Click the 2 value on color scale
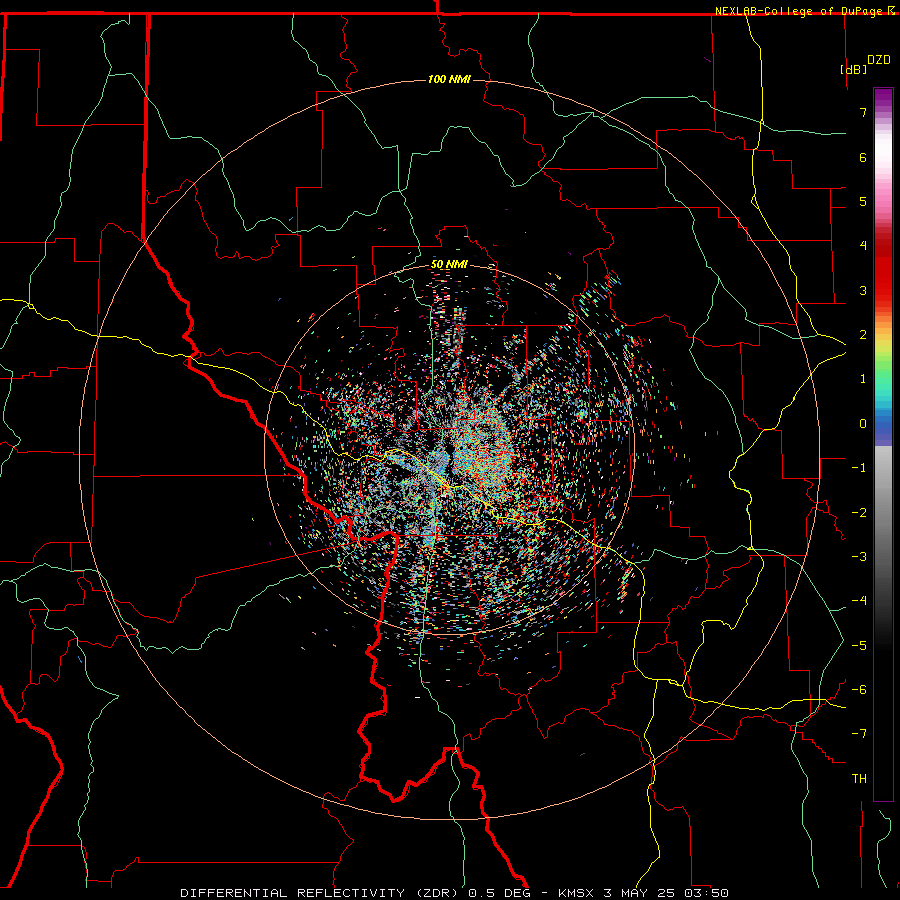This screenshot has height=900, width=900. [x=863, y=335]
